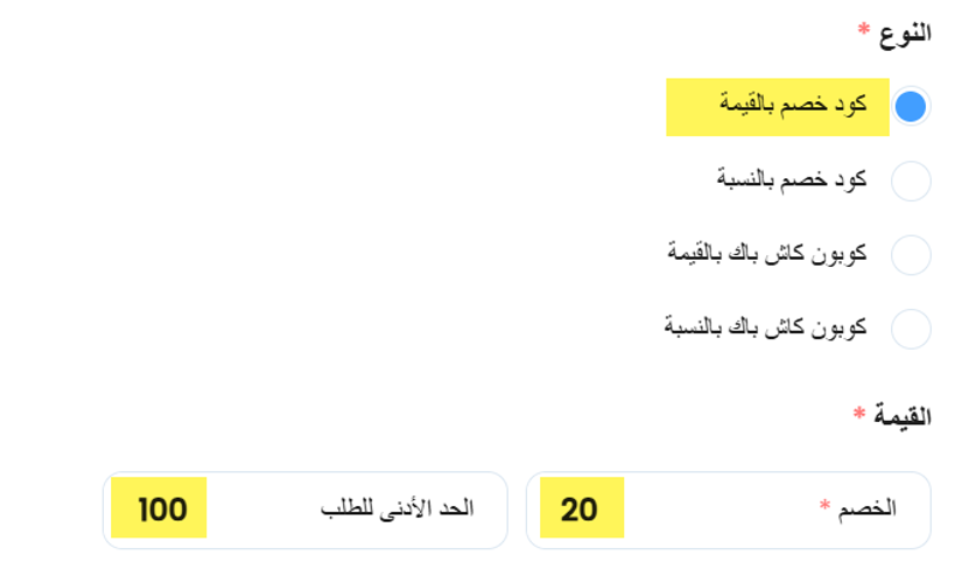Click the القيمة section heading
Screen dimensions: 965x578
[x=902, y=416]
